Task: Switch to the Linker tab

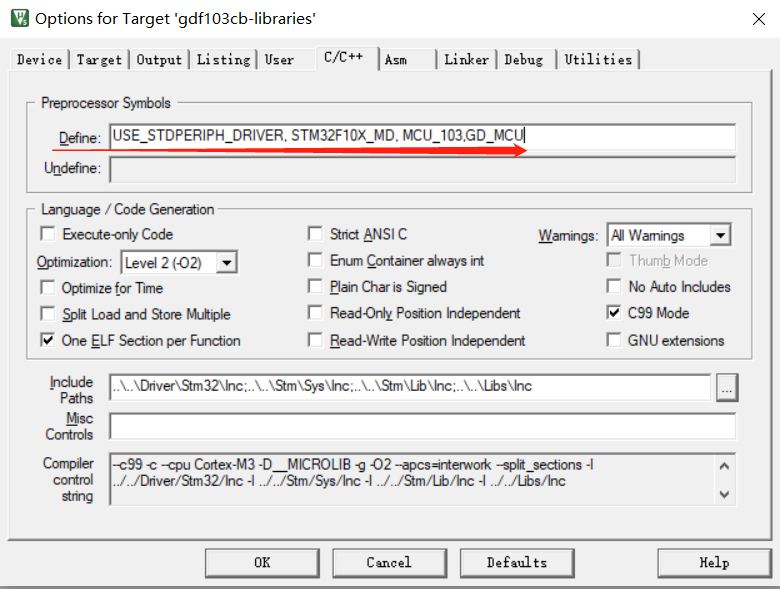Action: coord(467,60)
